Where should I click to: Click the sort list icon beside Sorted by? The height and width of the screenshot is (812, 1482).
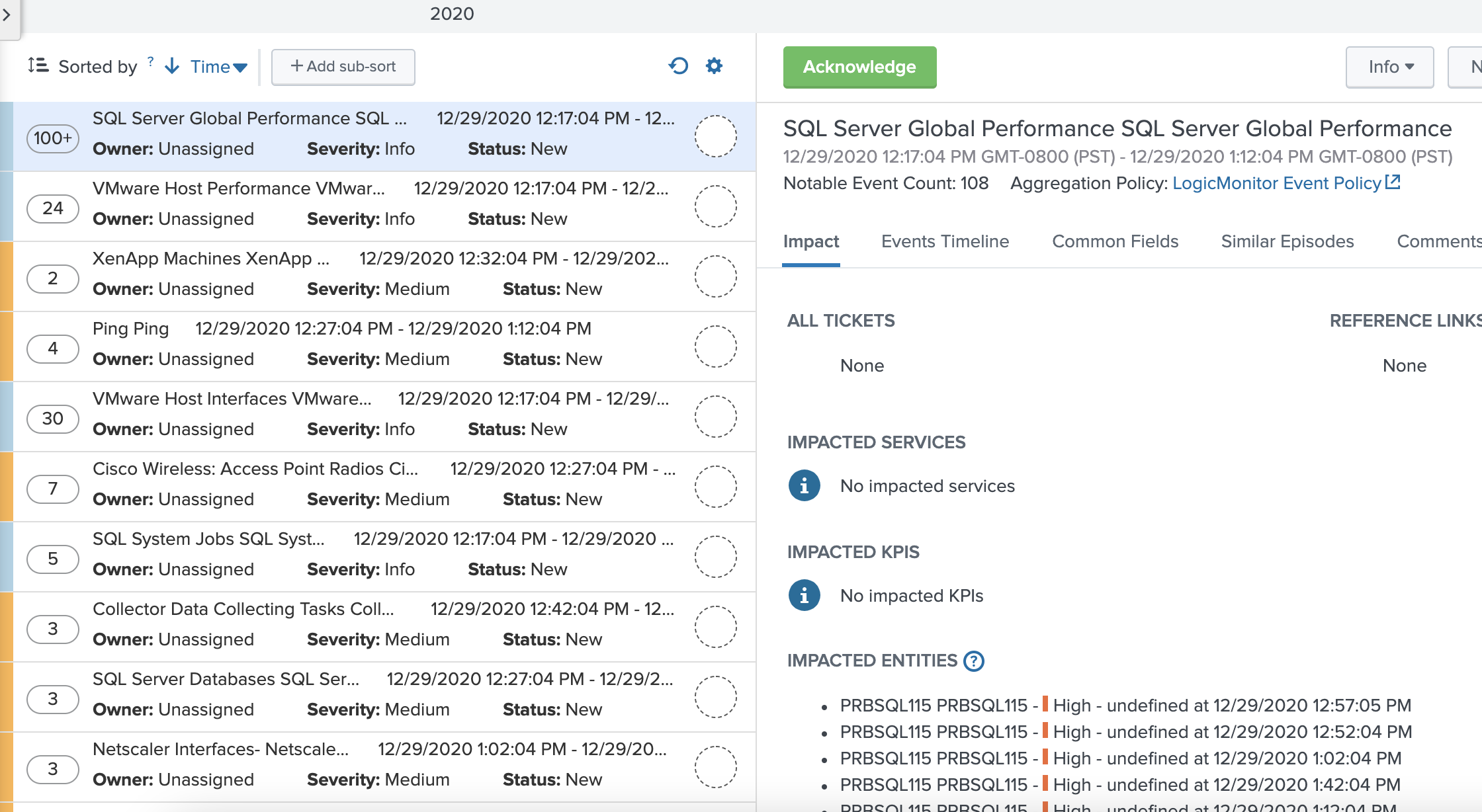tap(38, 65)
